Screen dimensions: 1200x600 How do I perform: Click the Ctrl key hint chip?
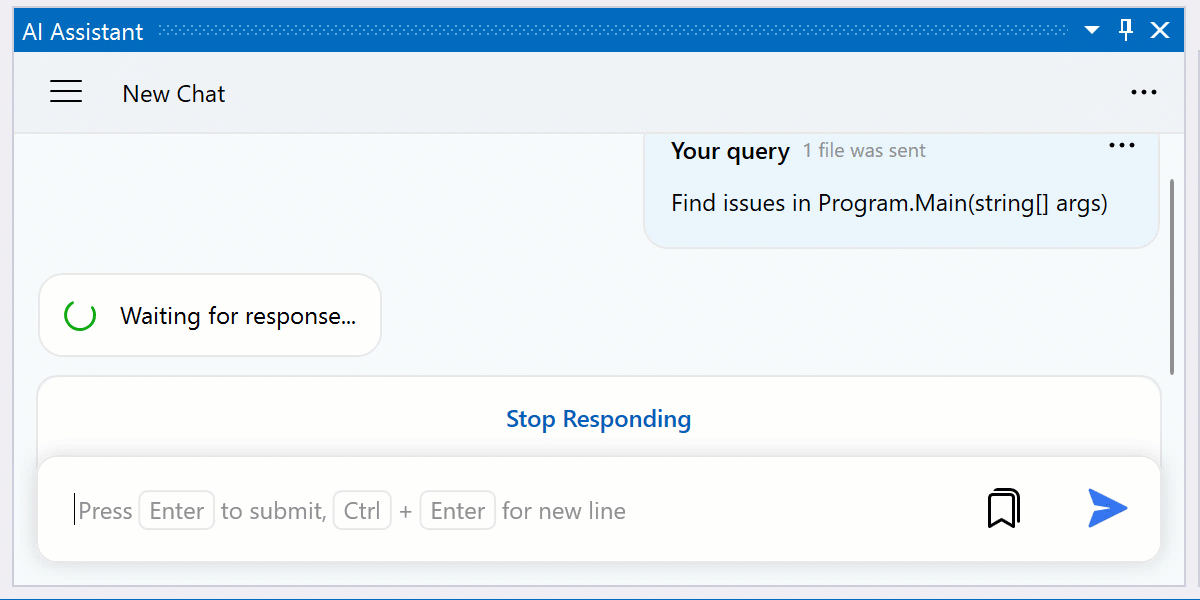[x=362, y=510]
